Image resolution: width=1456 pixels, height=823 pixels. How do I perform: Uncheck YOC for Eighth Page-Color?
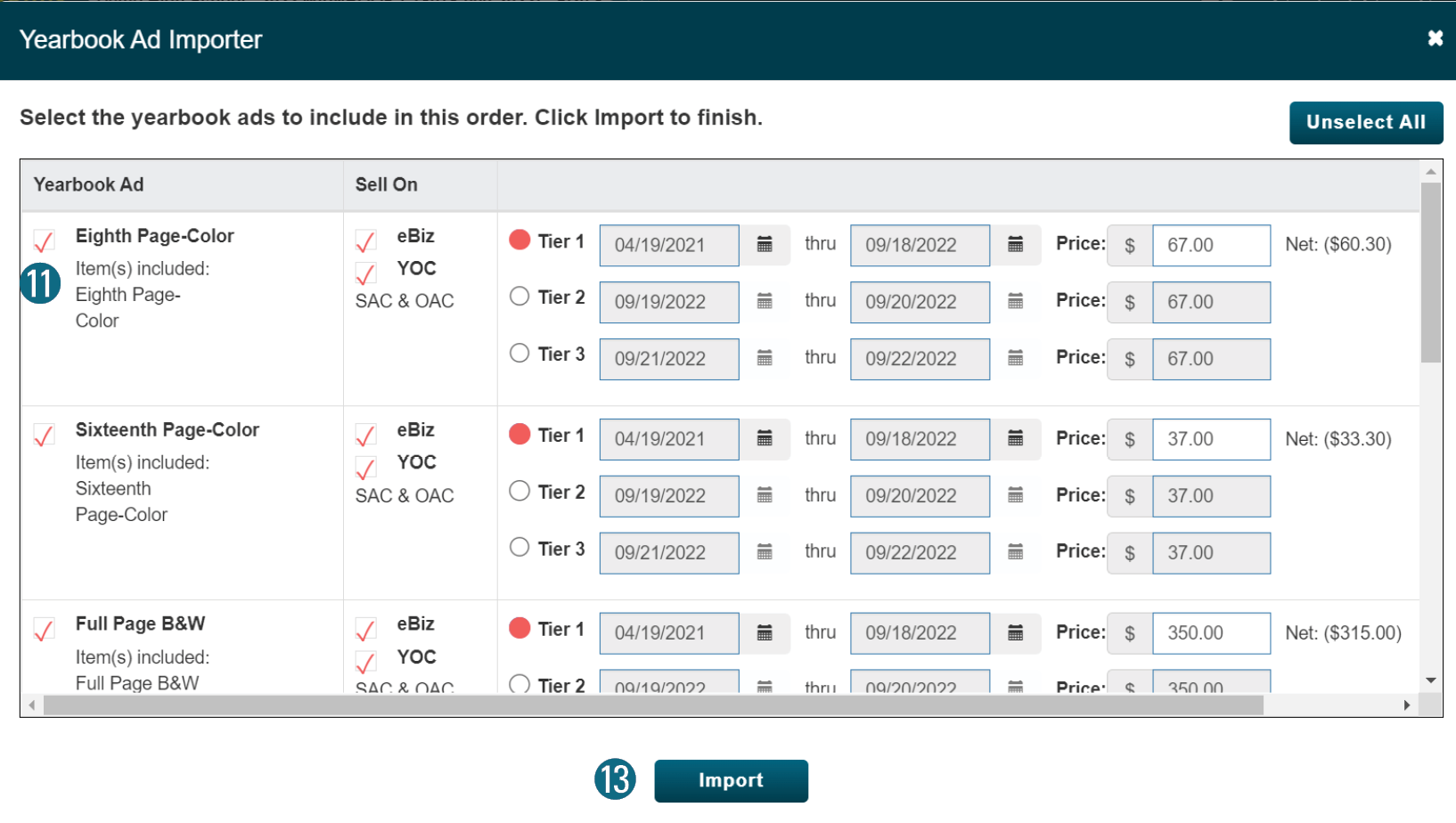(365, 273)
